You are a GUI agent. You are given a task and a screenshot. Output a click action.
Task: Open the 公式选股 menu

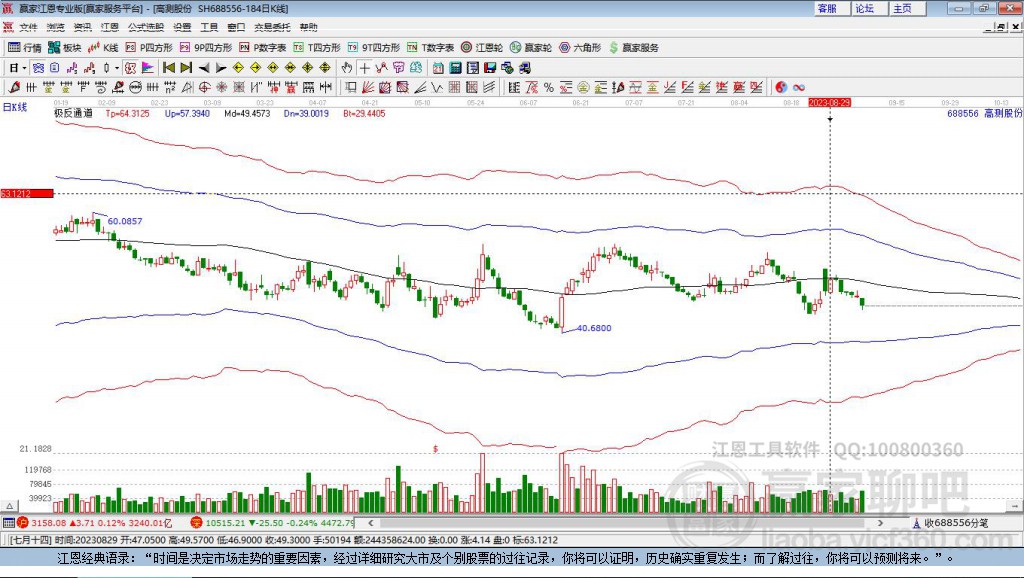tap(146, 27)
